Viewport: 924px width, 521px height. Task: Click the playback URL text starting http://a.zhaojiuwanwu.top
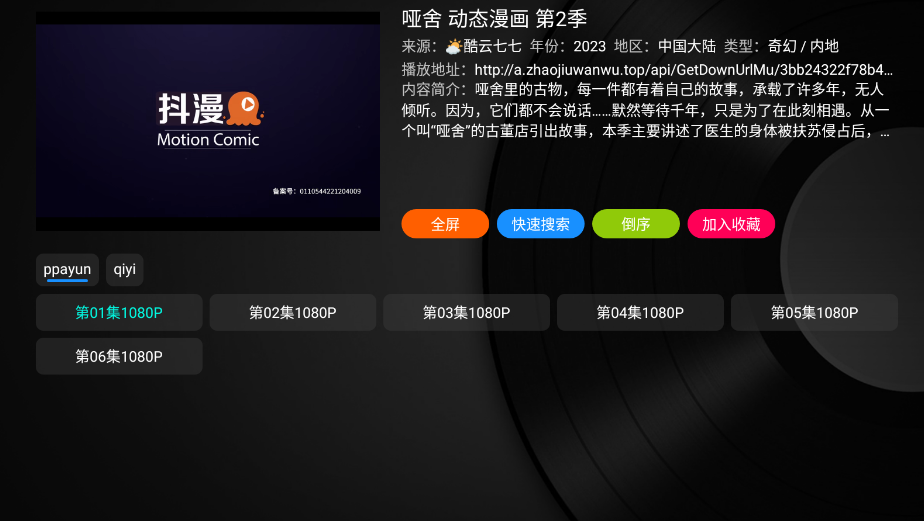(x=684, y=70)
